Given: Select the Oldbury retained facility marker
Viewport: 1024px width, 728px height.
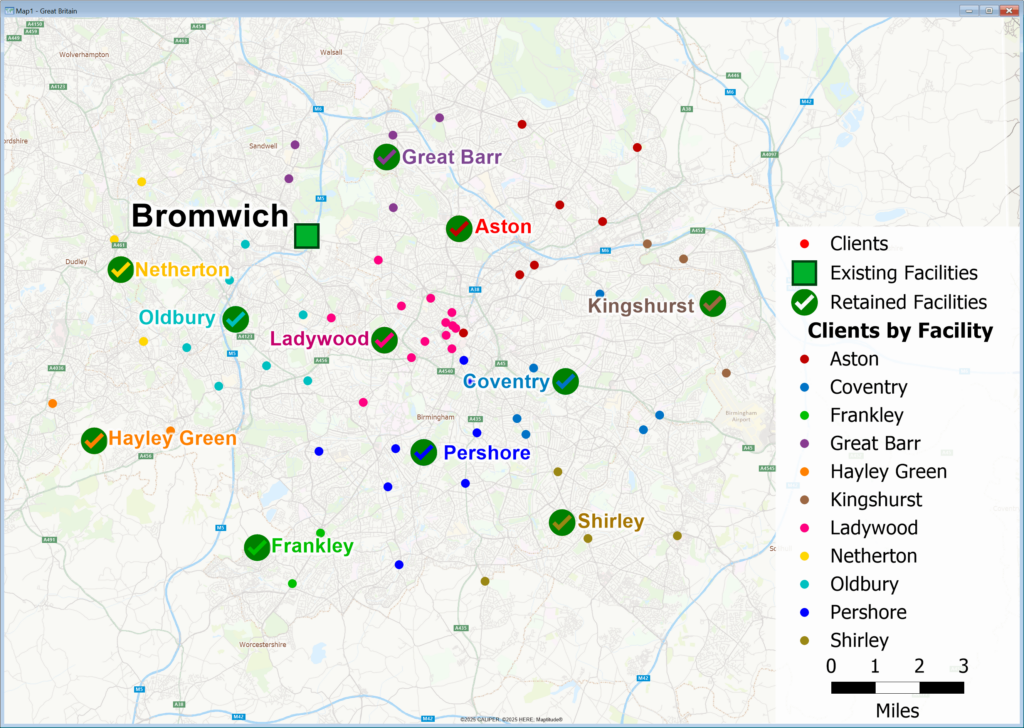Looking at the screenshot, I should pyautogui.click(x=236, y=319).
